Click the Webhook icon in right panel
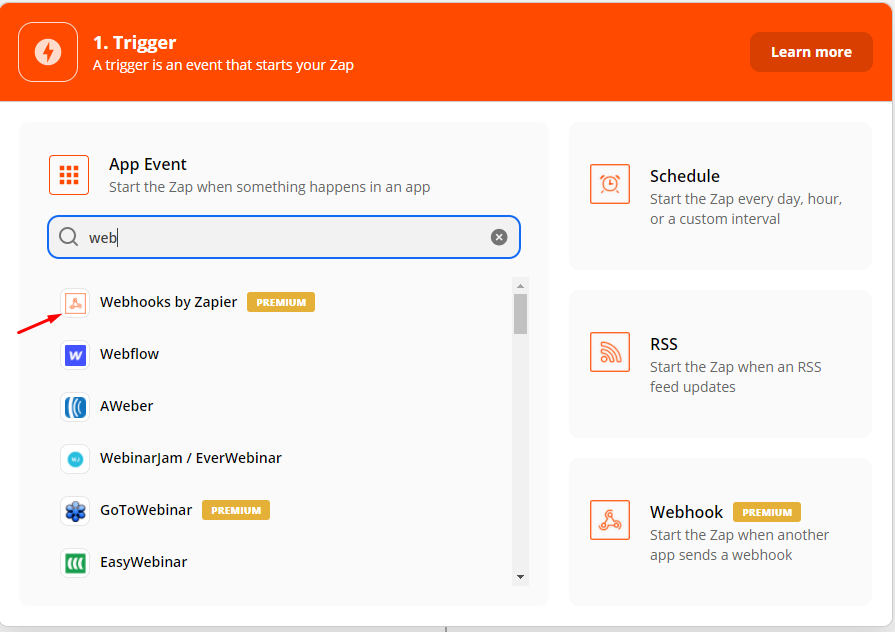 click(x=610, y=520)
